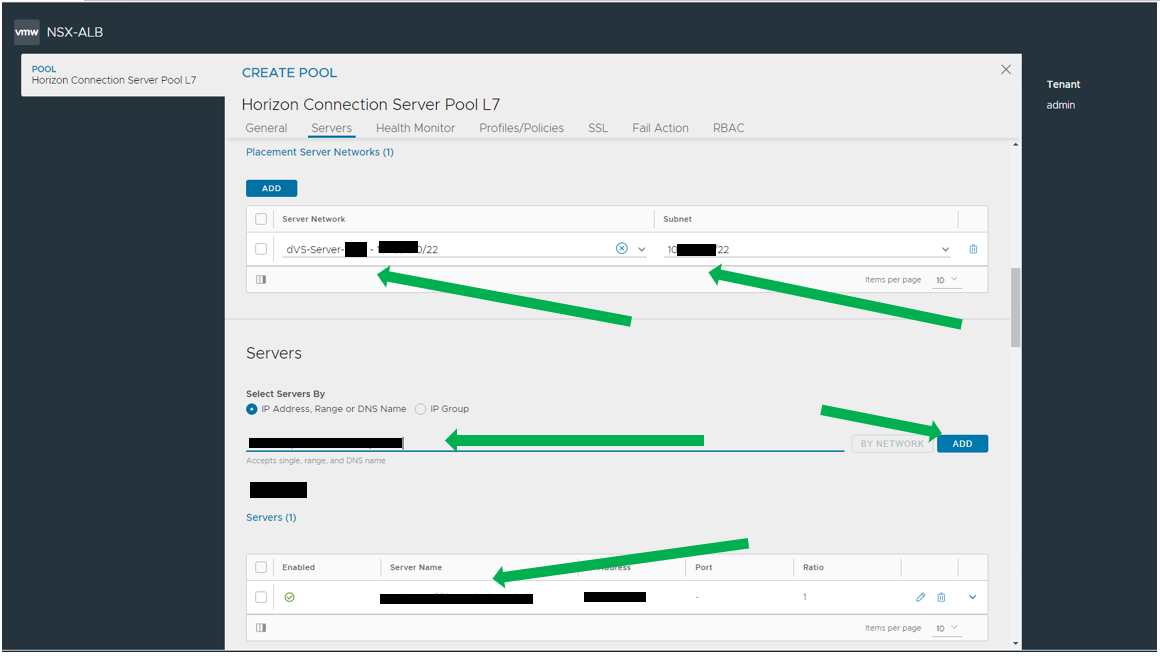Open the Servers tab

click(x=331, y=128)
